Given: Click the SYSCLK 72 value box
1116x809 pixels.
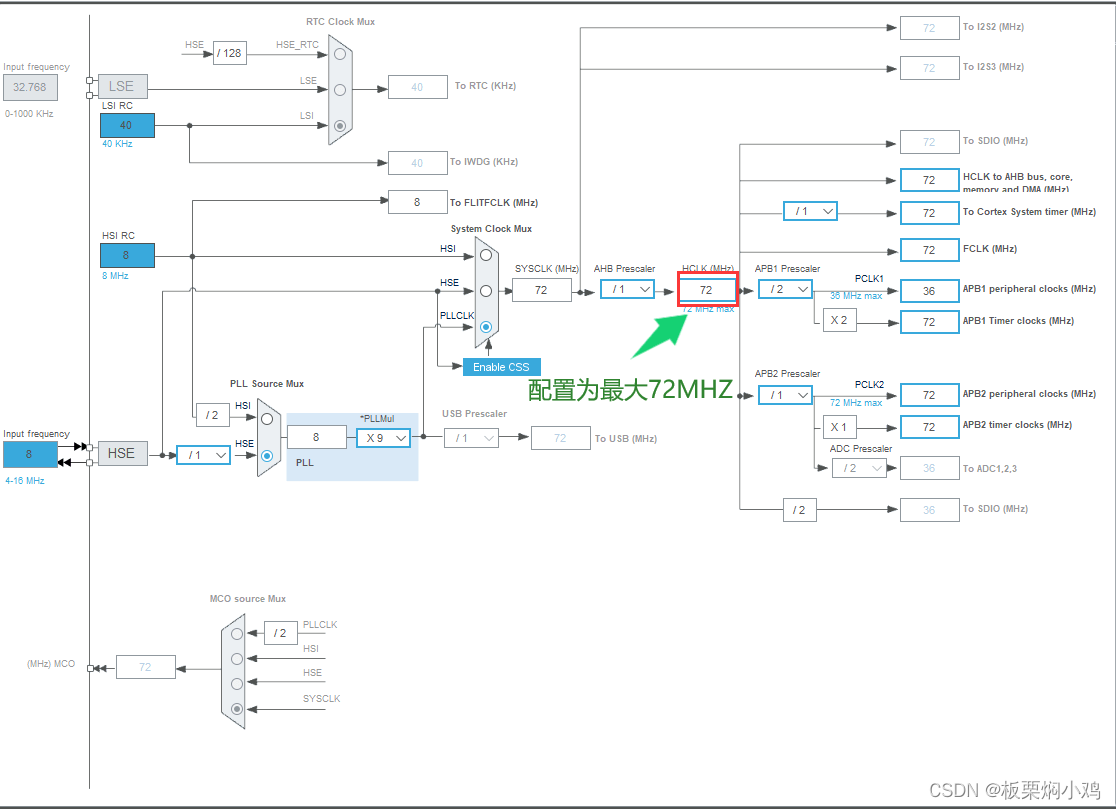Looking at the screenshot, I should (542, 289).
